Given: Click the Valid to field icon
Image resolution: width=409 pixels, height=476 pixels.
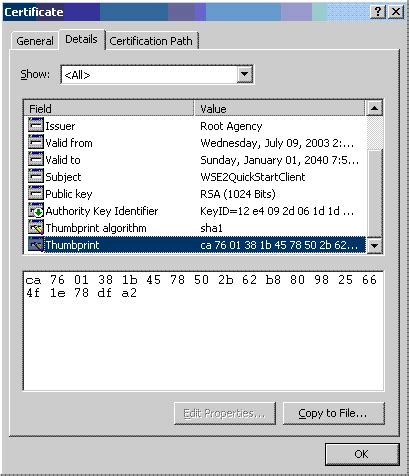Looking at the screenshot, I should tap(36, 159).
